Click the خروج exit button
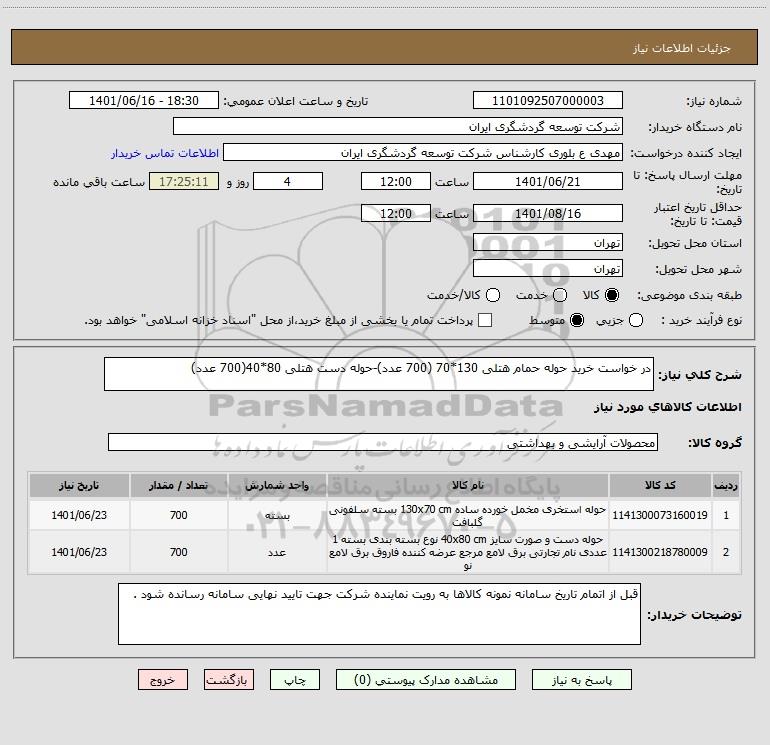This screenshot has width=770, height=745. [163, 680]
